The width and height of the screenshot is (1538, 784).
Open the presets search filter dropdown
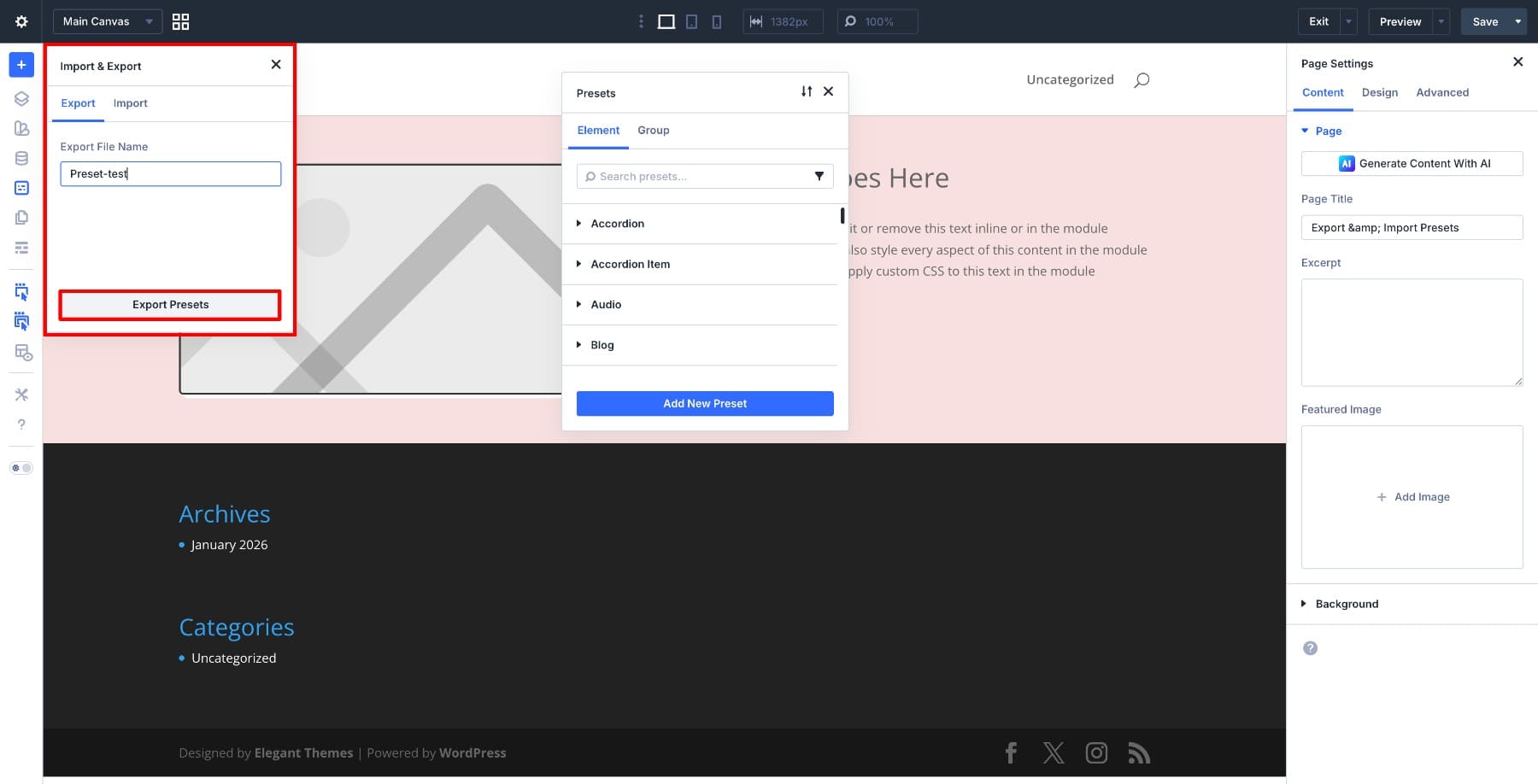(x=819, y=176)
